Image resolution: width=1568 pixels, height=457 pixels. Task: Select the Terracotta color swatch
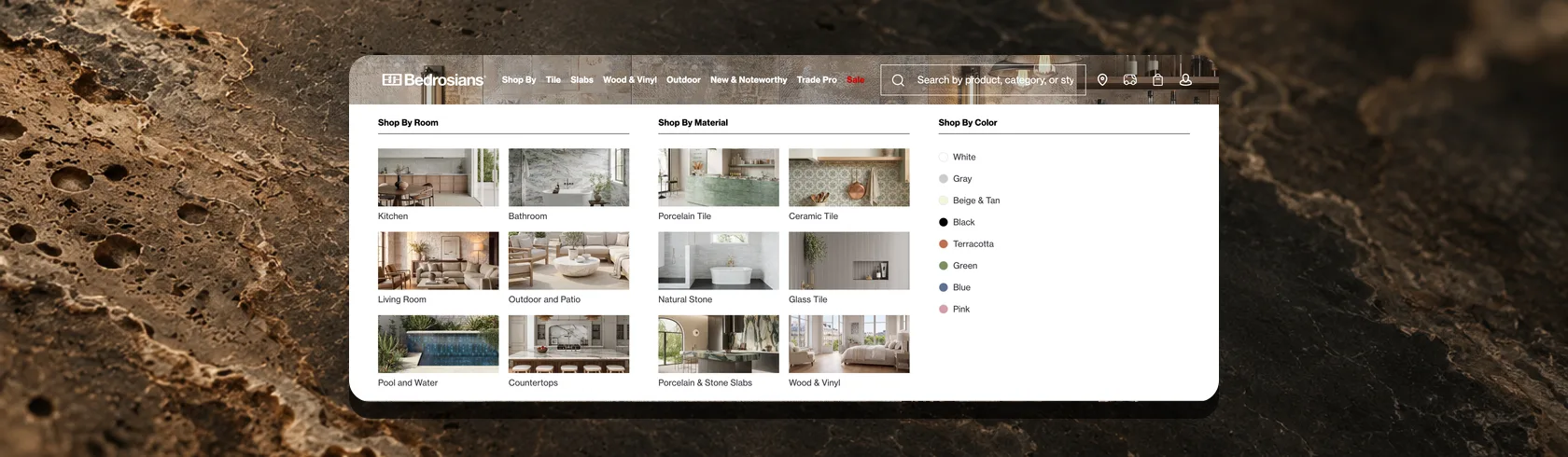pyautogui.click(x=944, y=244)
